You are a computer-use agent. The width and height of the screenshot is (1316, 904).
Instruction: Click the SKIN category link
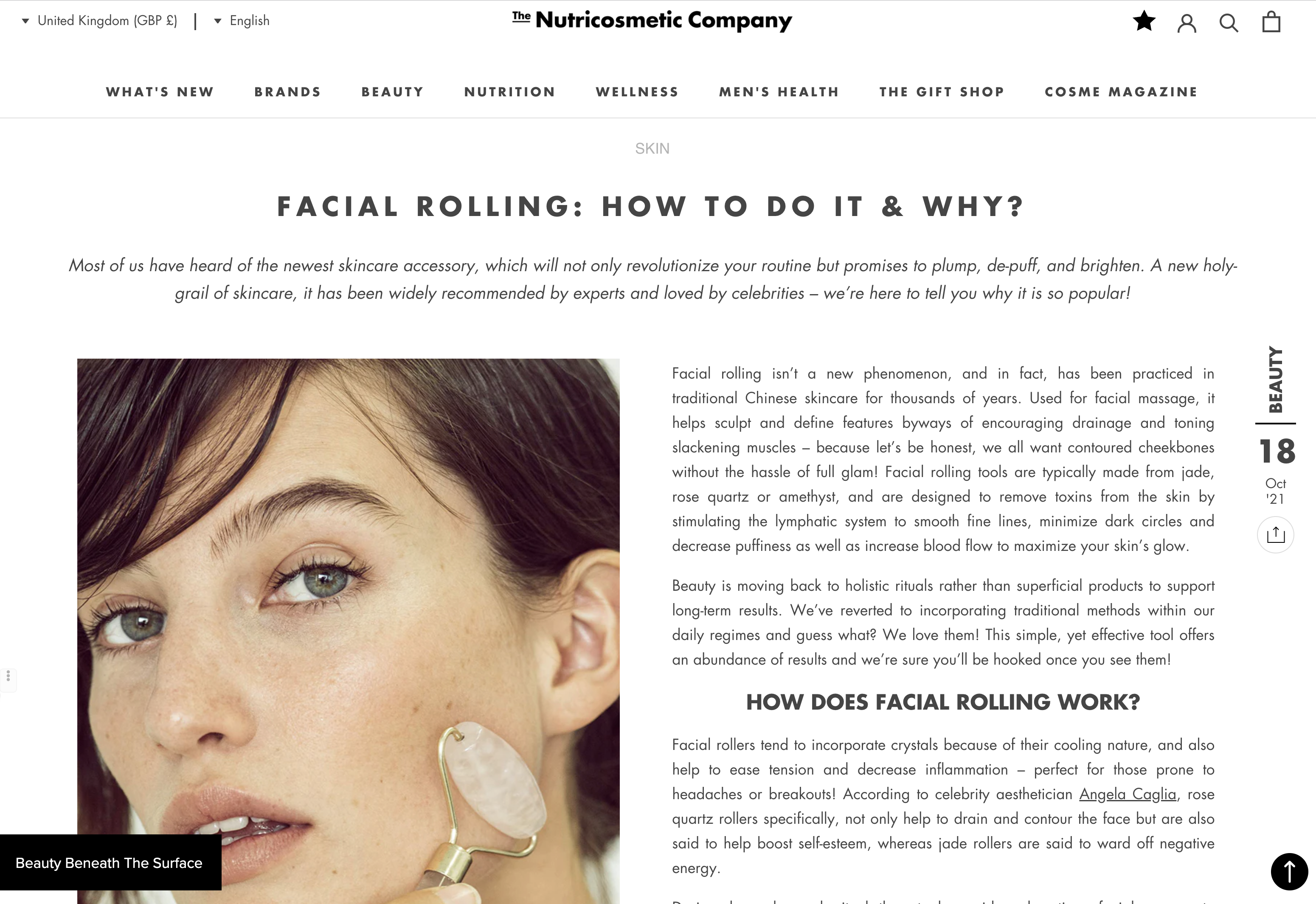point(652,149)
